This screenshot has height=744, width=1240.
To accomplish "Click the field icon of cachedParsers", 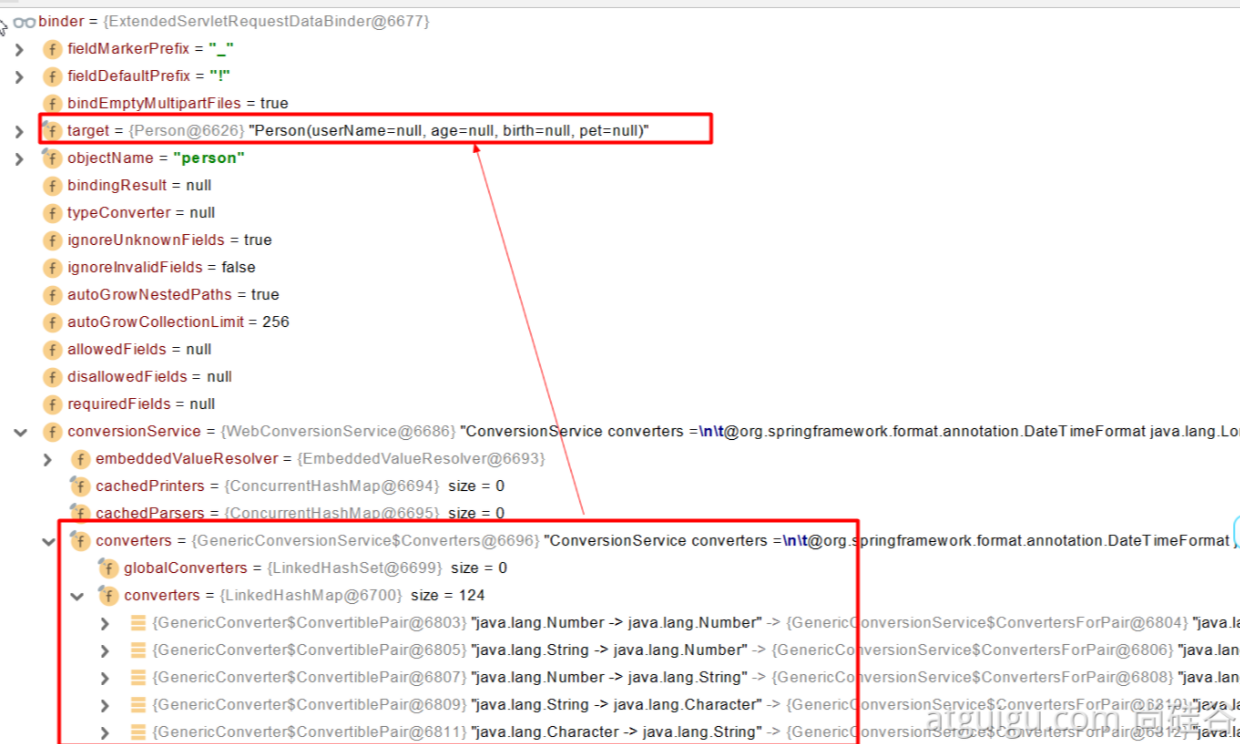I will [x=80, y=513].
